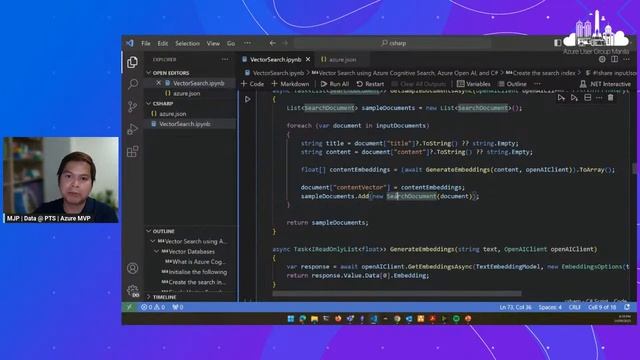Click 'Ln 73, Col 36' in status bar

(x=515, y=307)
